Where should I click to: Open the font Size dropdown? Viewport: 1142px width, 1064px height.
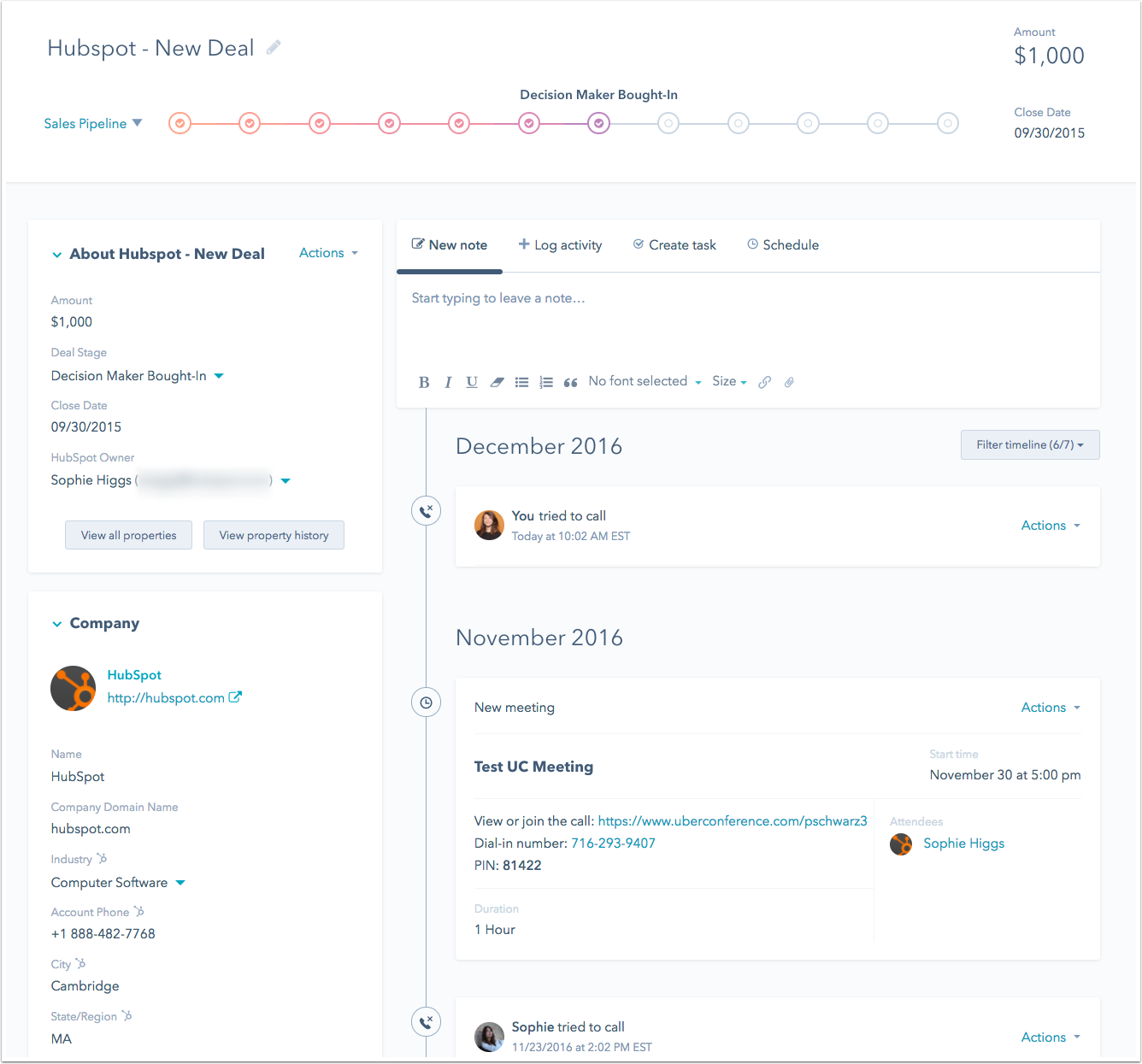click(729, 381)
